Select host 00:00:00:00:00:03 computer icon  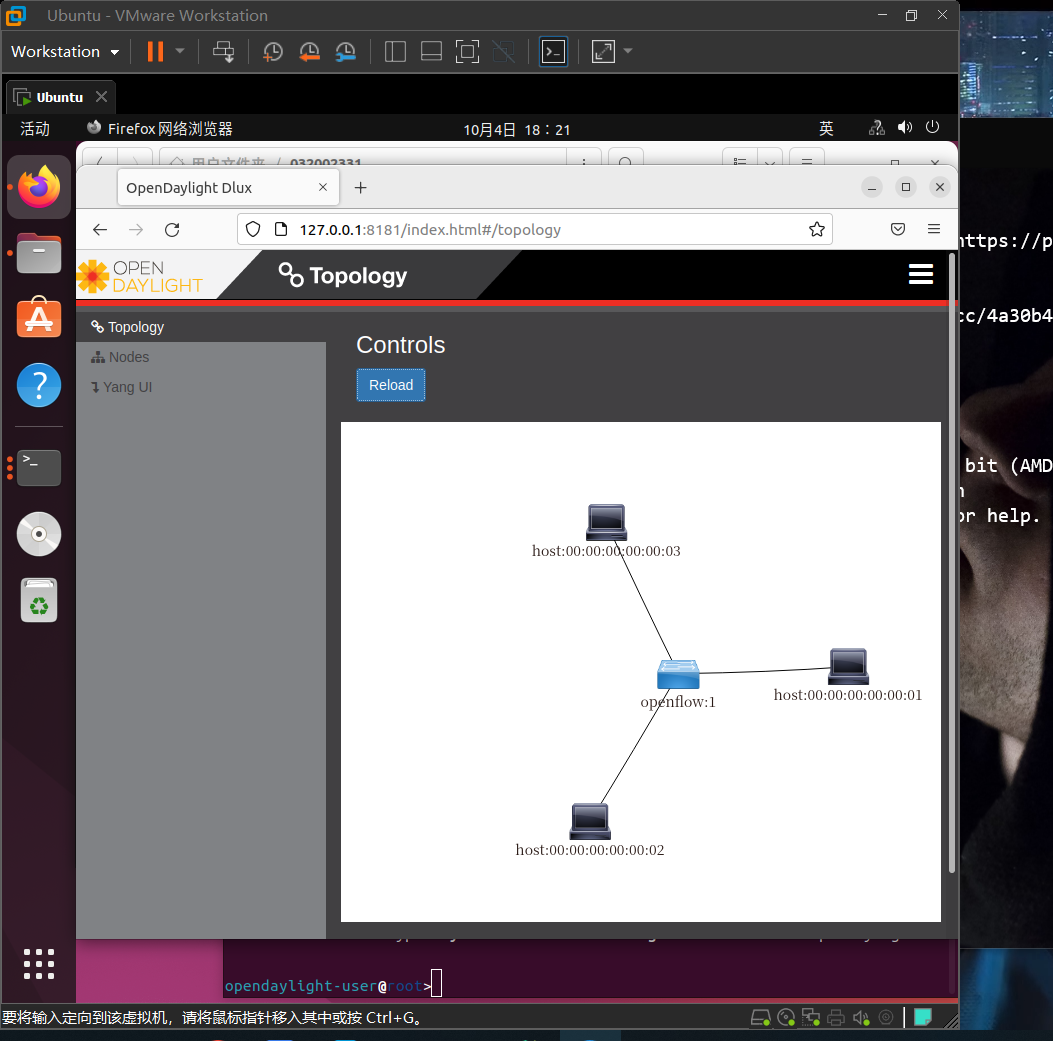pos(606,523)
